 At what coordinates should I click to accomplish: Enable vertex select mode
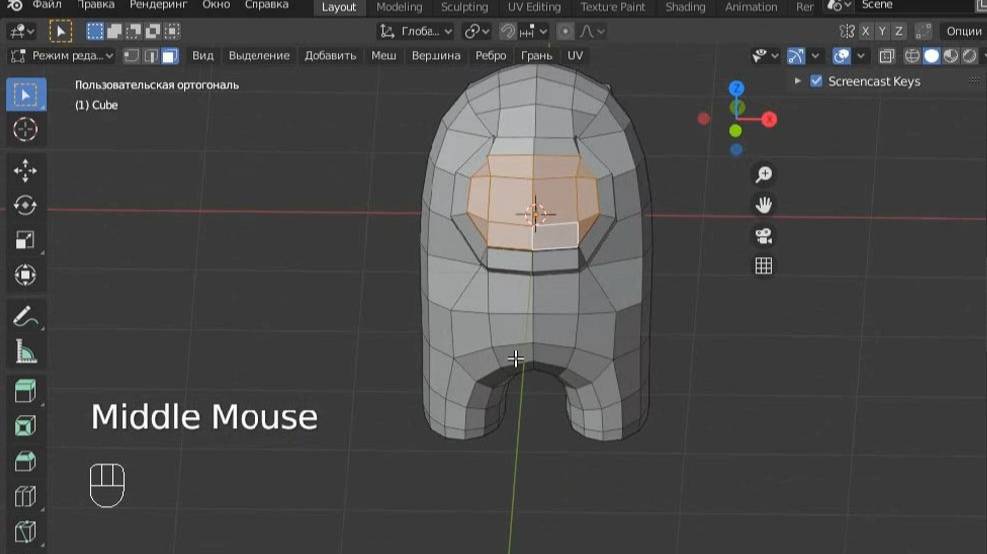click(131, 56)
